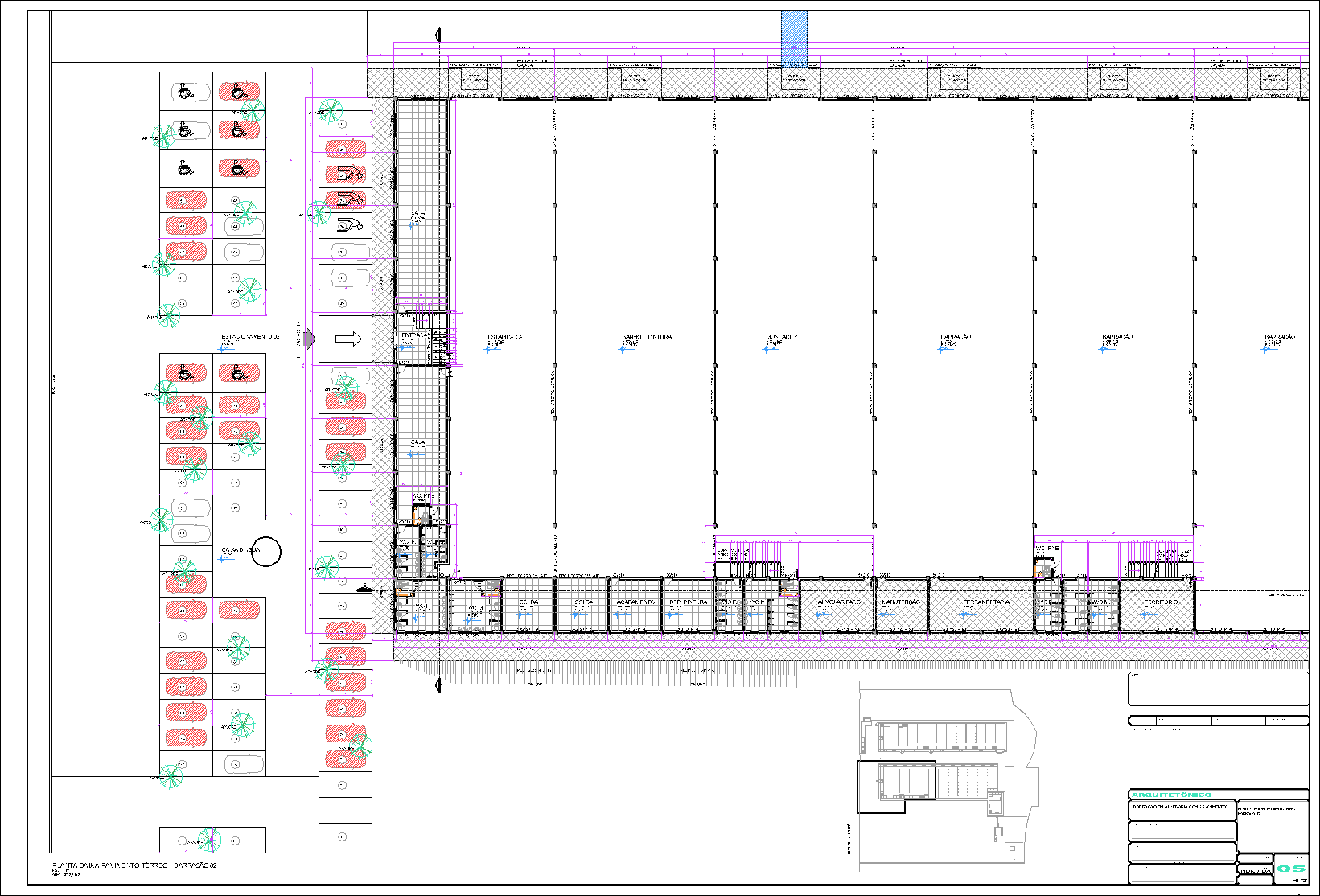The height and width of the screenshot is (896, 1320).
Task: Select the Planta Baixa Pavimento Térreo drawing title
Action: click(x=134, y=866)
